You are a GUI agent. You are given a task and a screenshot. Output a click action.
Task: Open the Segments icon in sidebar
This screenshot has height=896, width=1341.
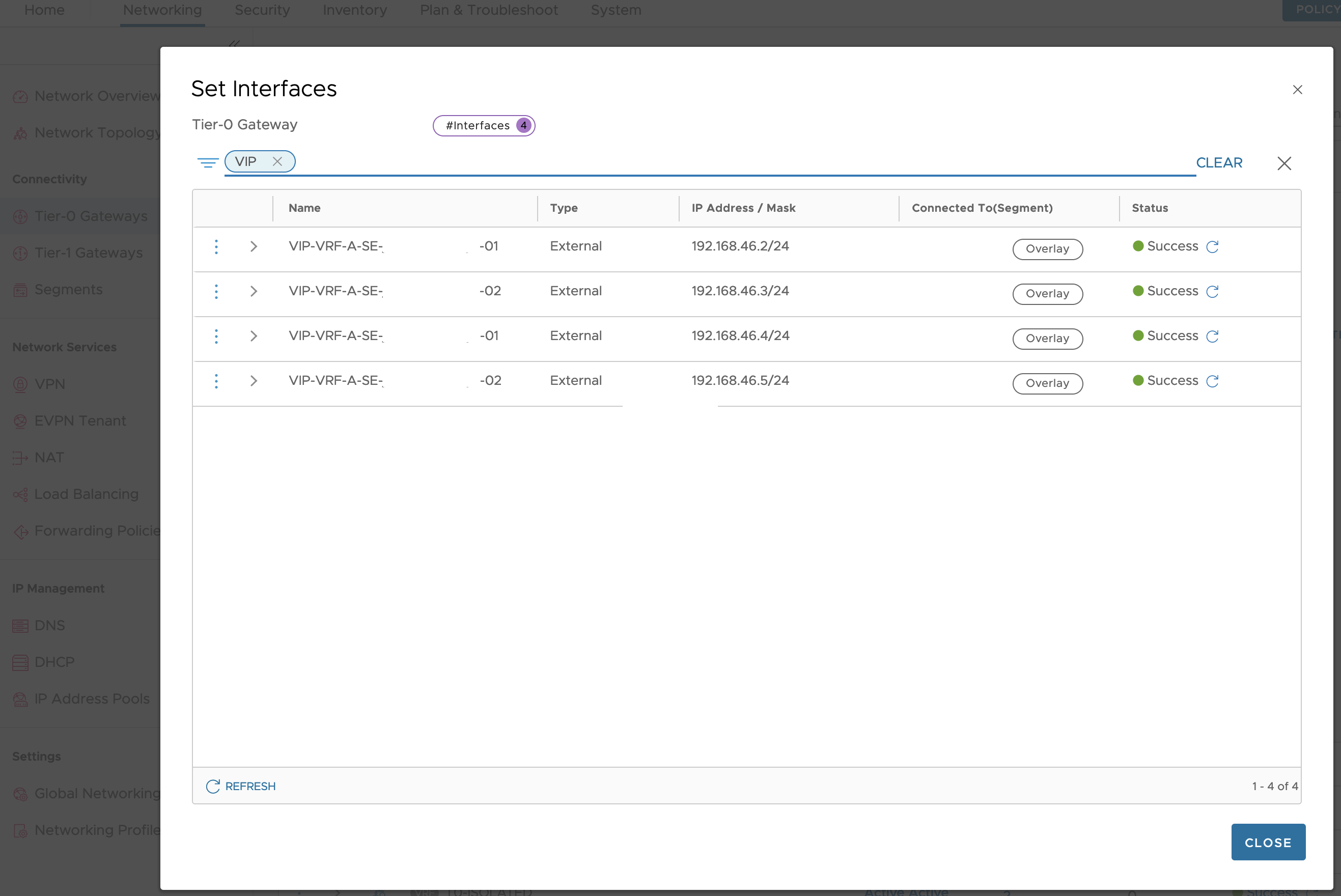pos(20,290)
